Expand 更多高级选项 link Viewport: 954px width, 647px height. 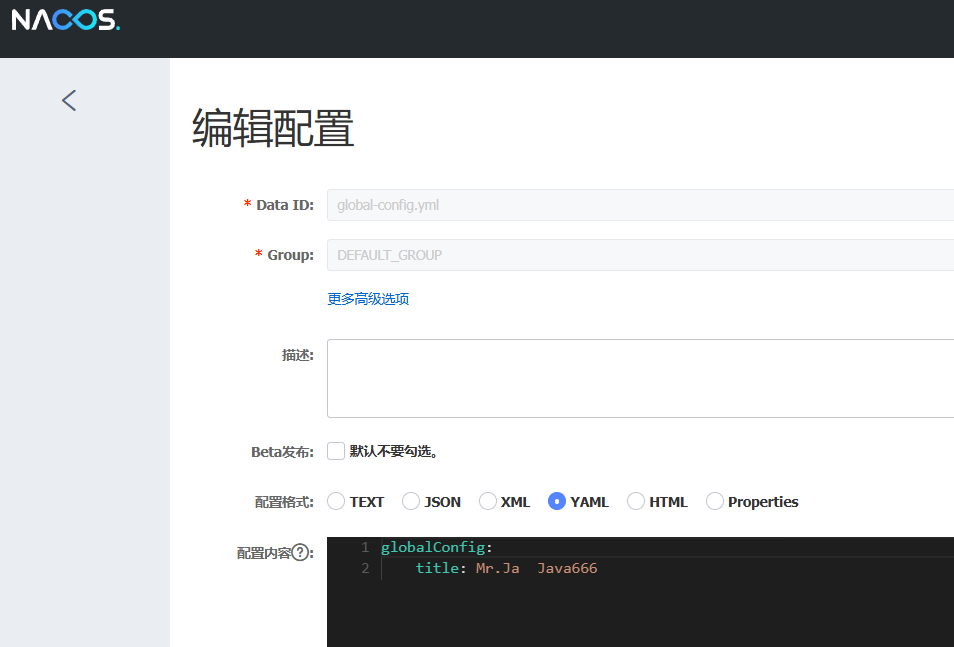tap(368, 299)
